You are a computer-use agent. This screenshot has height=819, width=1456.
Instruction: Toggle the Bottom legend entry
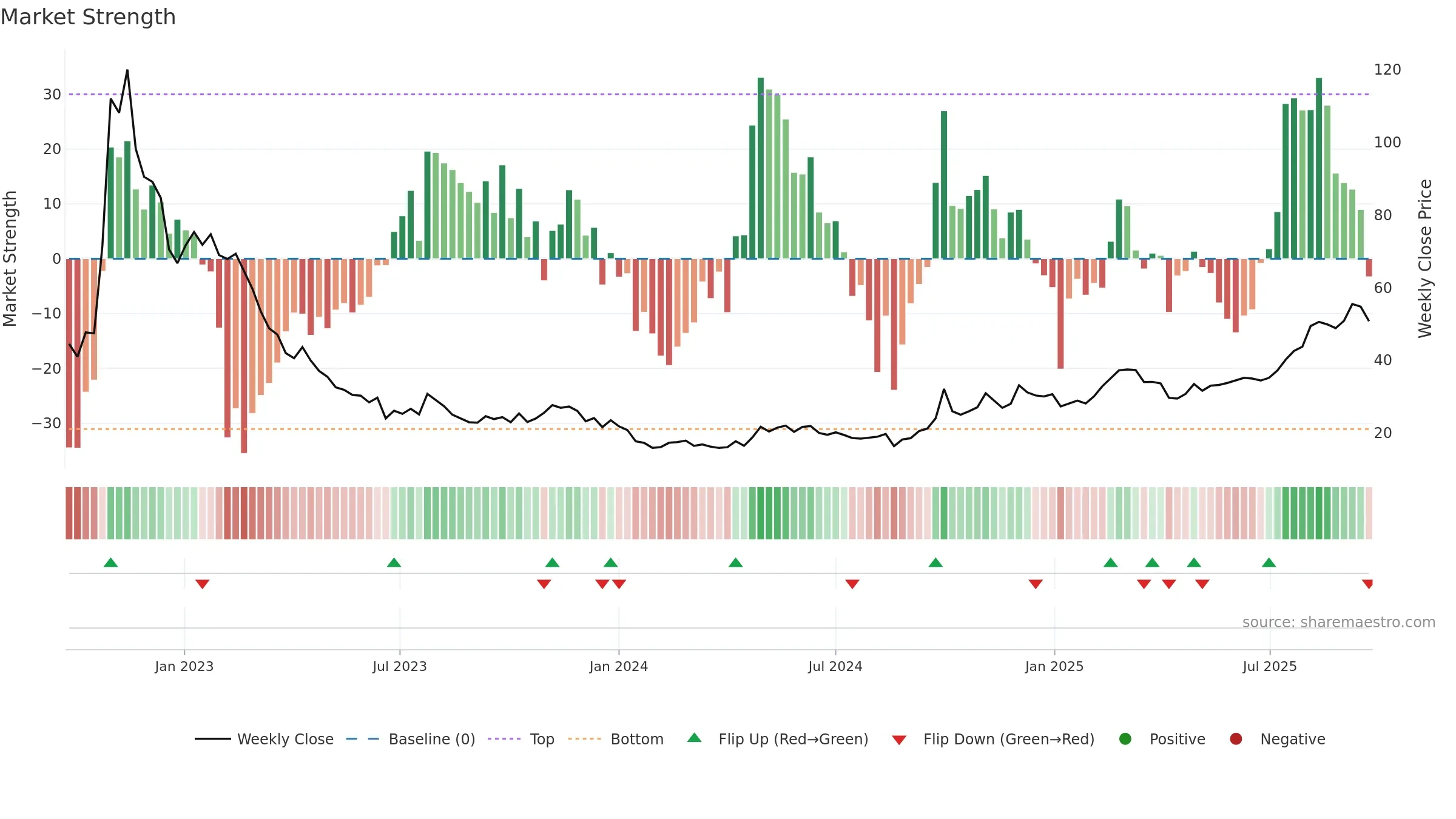(x=616, y=739)
